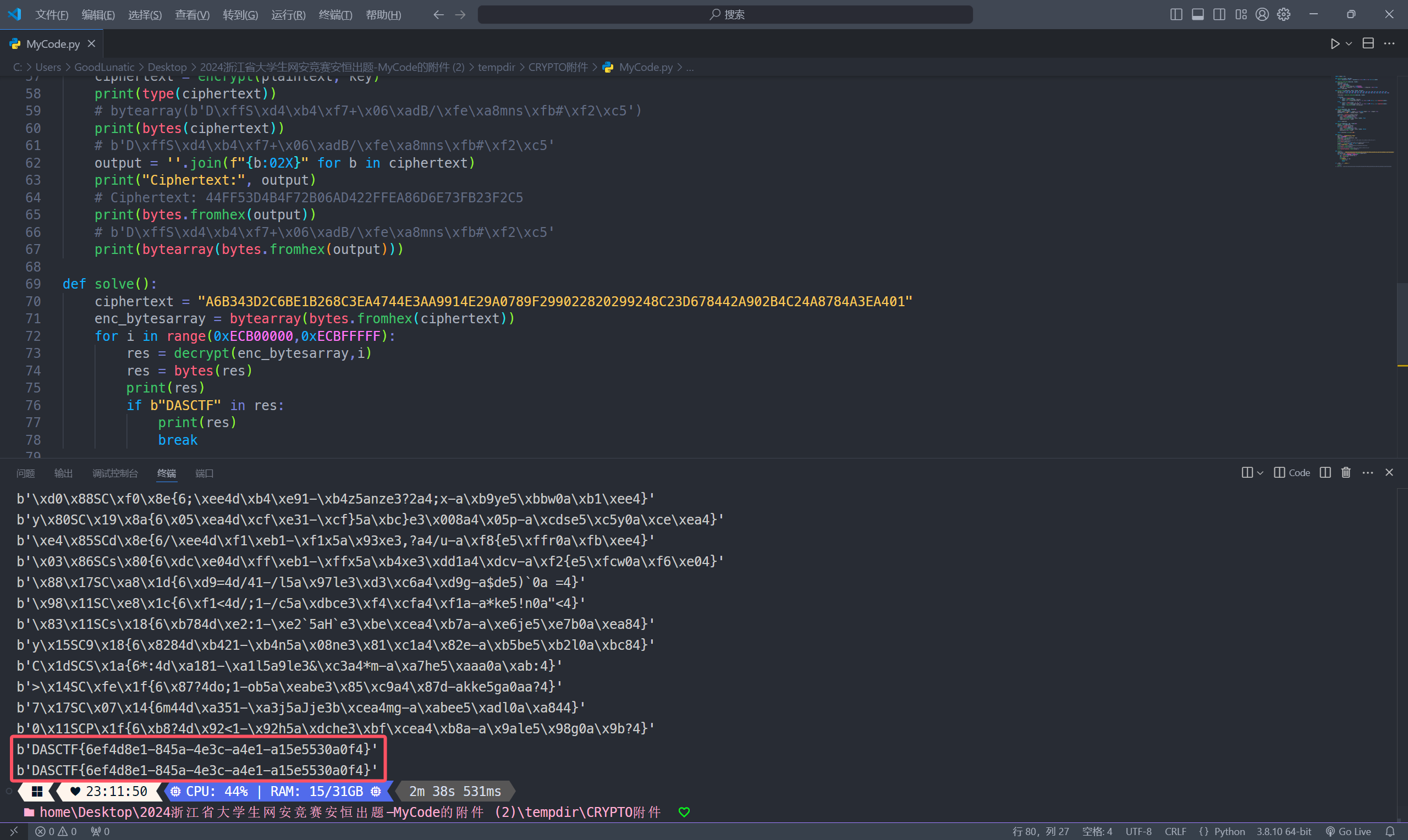
Task: Click the Windows logo prompt segment
Action: point(37,791)
